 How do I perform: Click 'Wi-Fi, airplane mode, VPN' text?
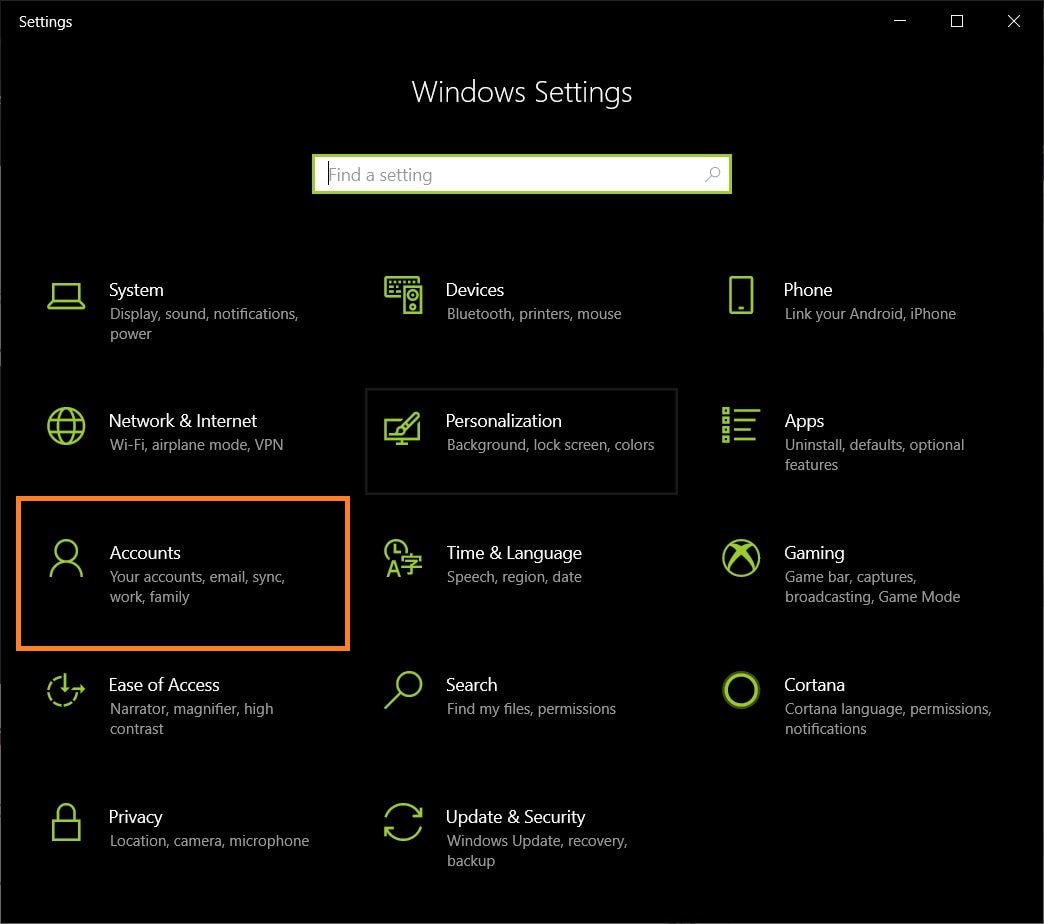tap(196, 445)
